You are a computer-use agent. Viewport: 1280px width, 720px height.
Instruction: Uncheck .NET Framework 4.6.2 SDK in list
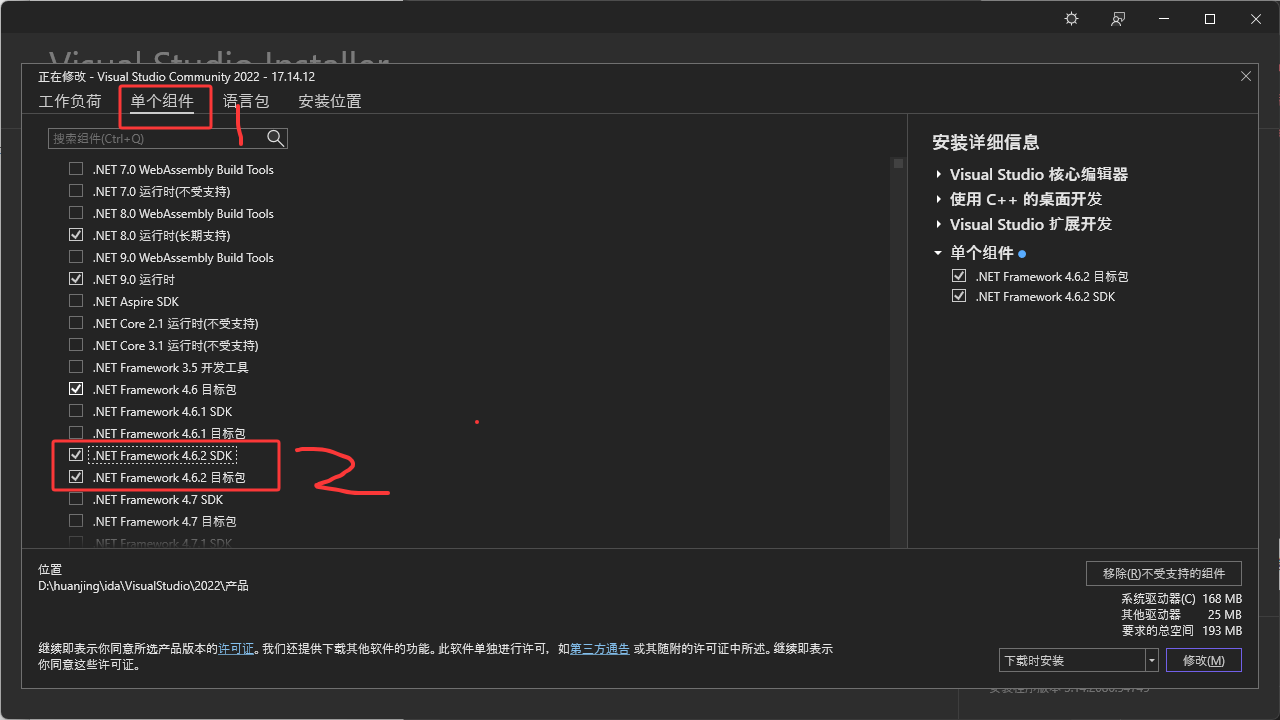pyautogui.click(x=76, y=455)
